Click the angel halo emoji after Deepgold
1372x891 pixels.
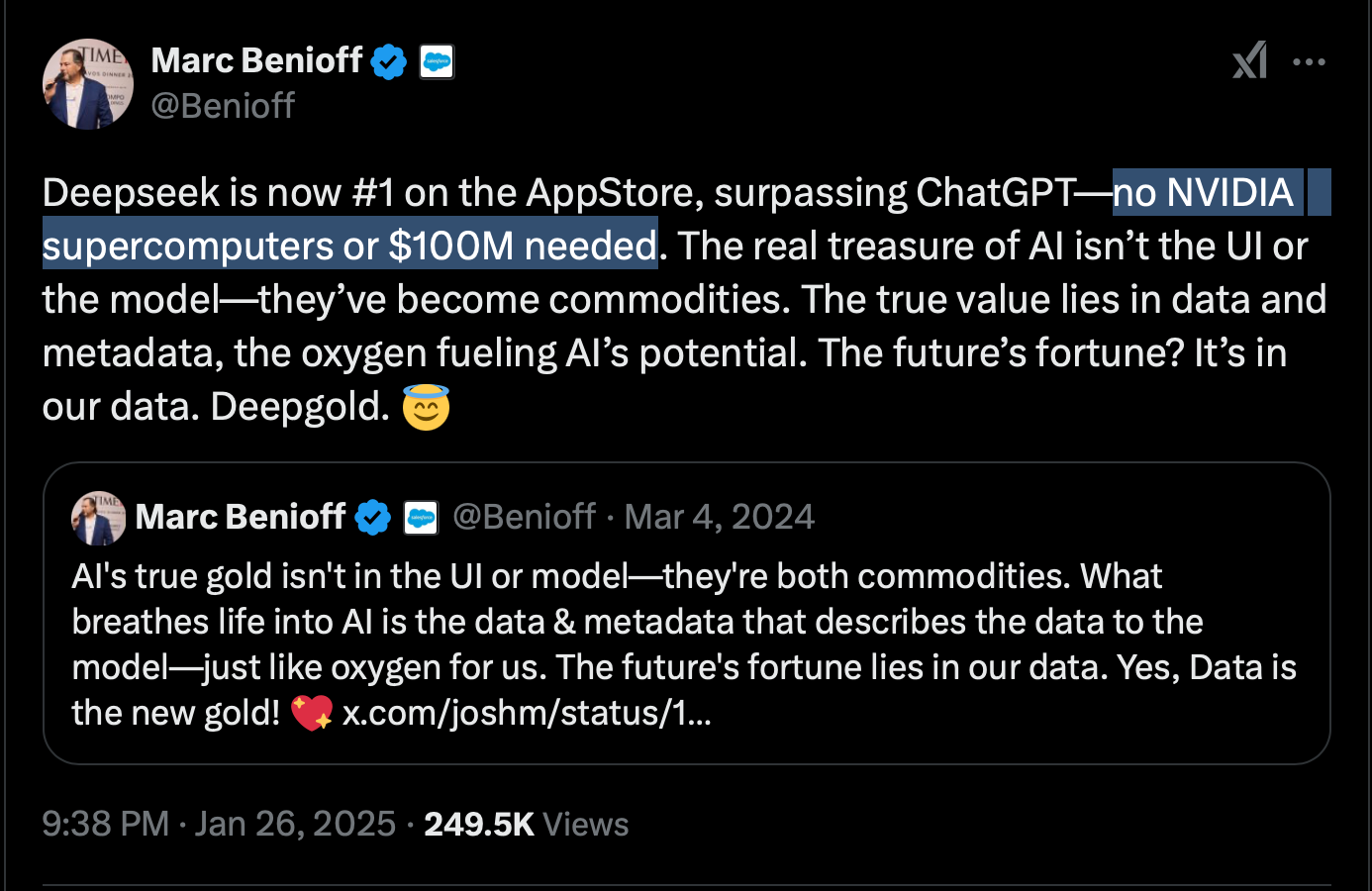coord(426,407)
